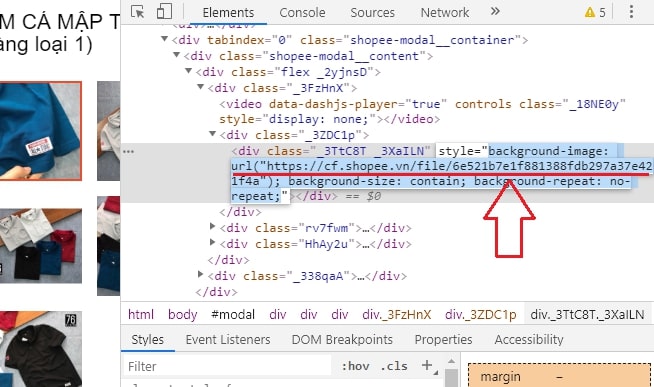Click the ellipsis beside selected element row
Image resolution: width=654 pixels, height=387 pixels.
click(x=128, y=151)
